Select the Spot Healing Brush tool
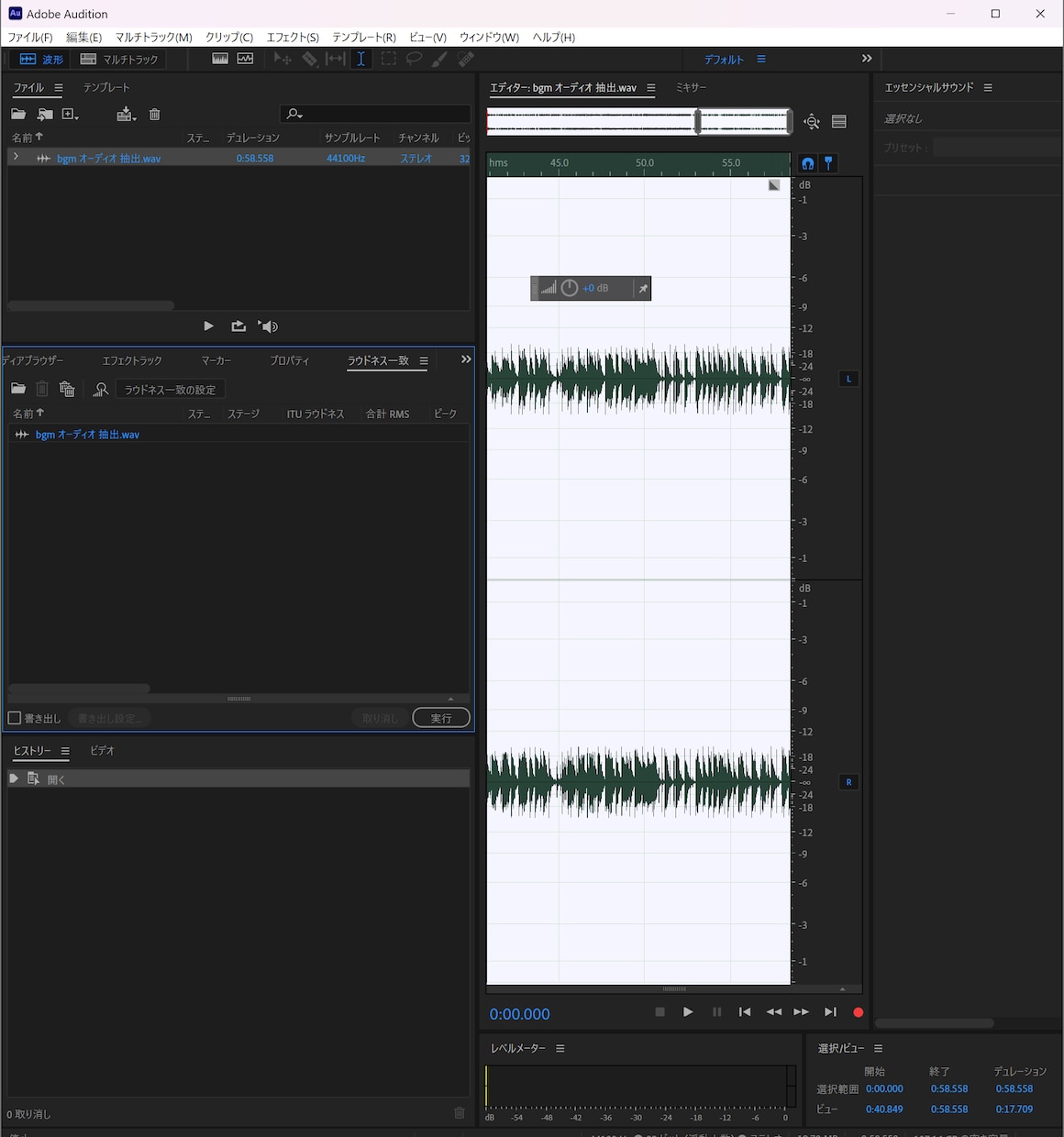The image size is (1064, 1137). click(x=466, y=59)
